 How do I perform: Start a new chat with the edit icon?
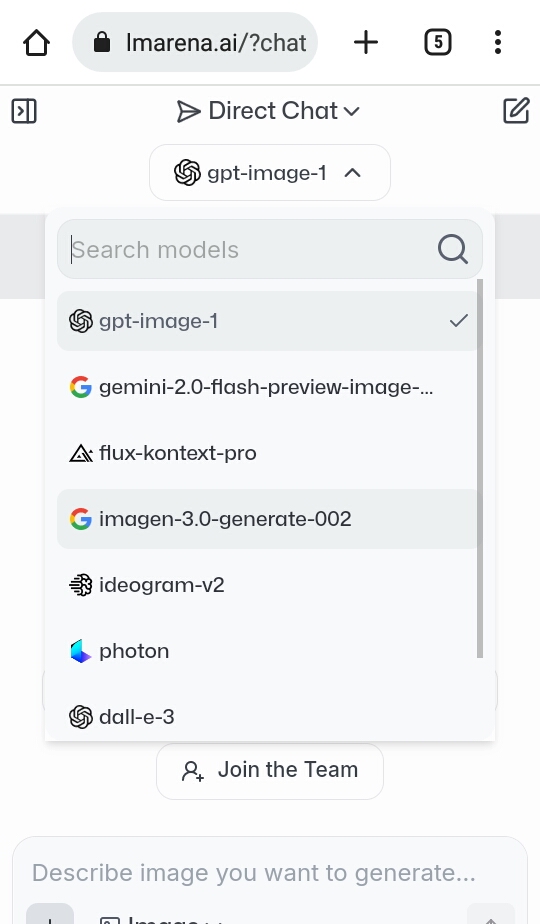point(516,111)
